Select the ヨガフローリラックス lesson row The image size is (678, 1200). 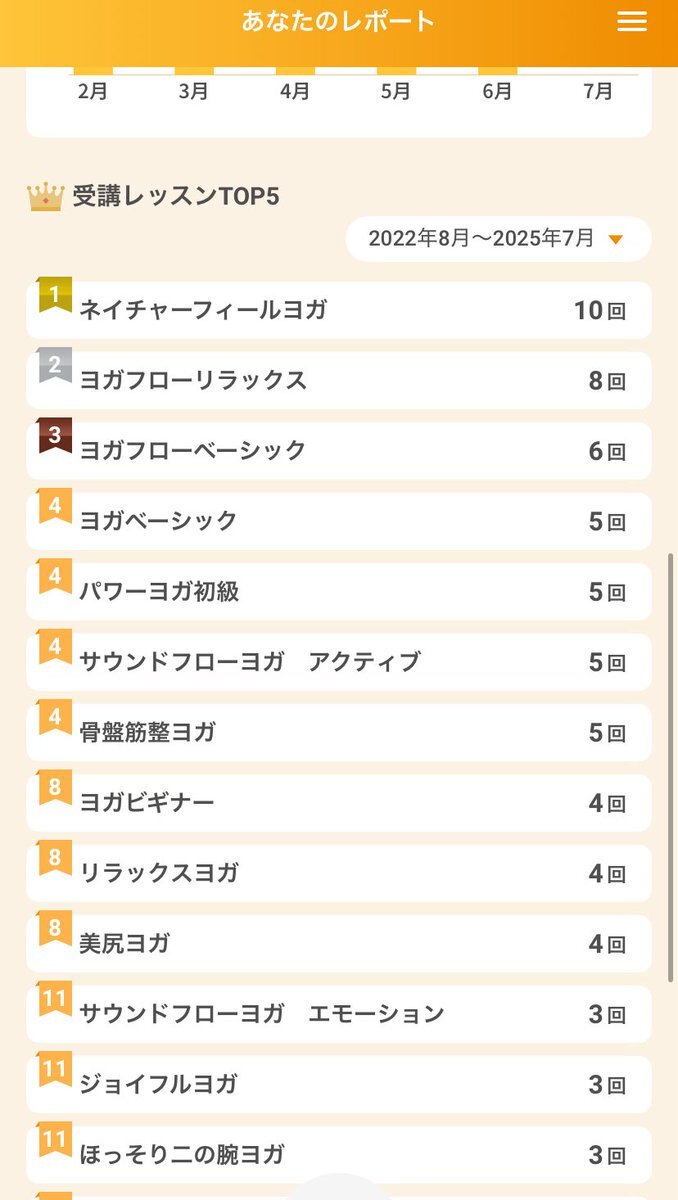click(339, 380)
